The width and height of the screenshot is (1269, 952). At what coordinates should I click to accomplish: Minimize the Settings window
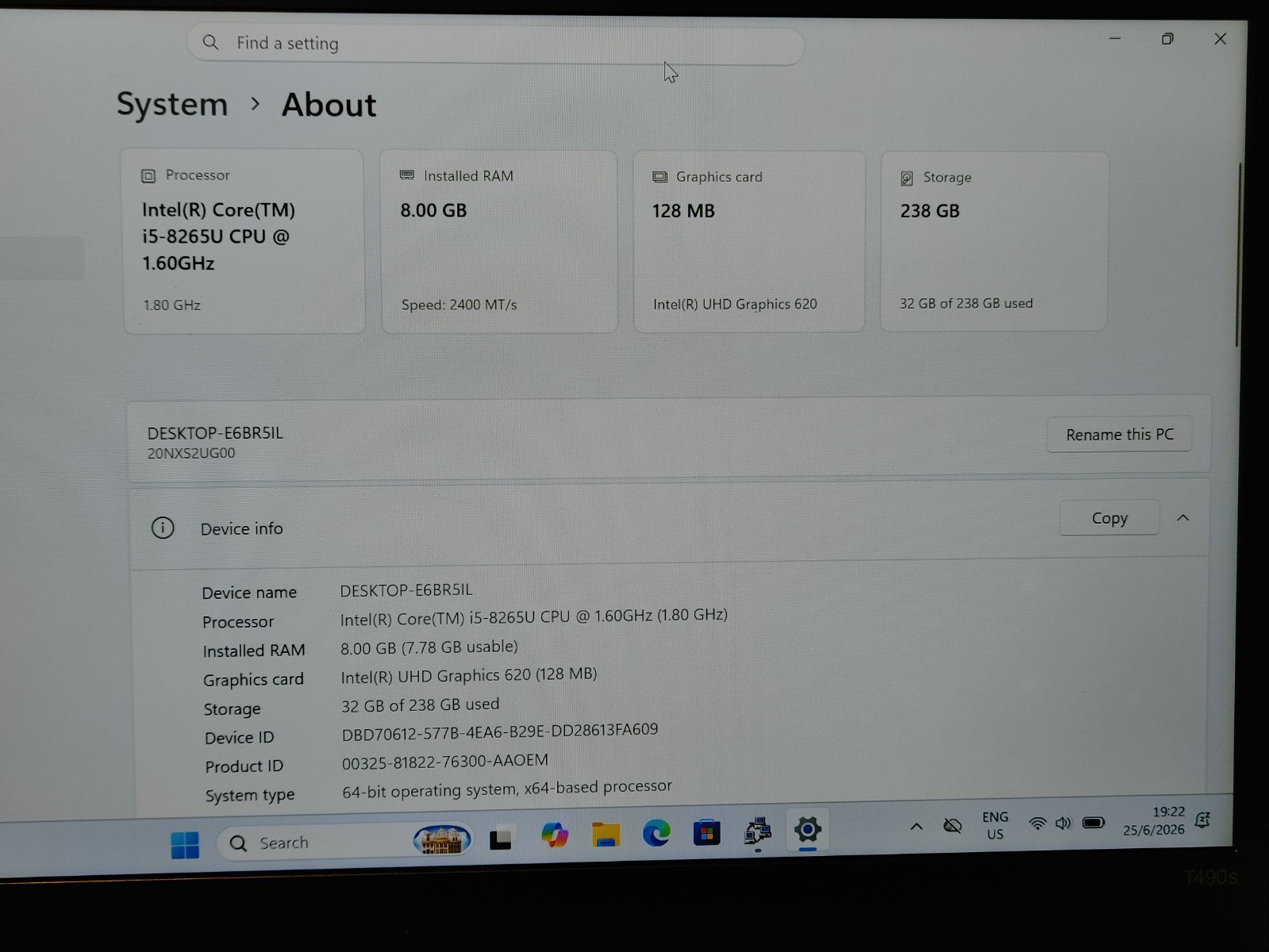[x=1115, y=38]
